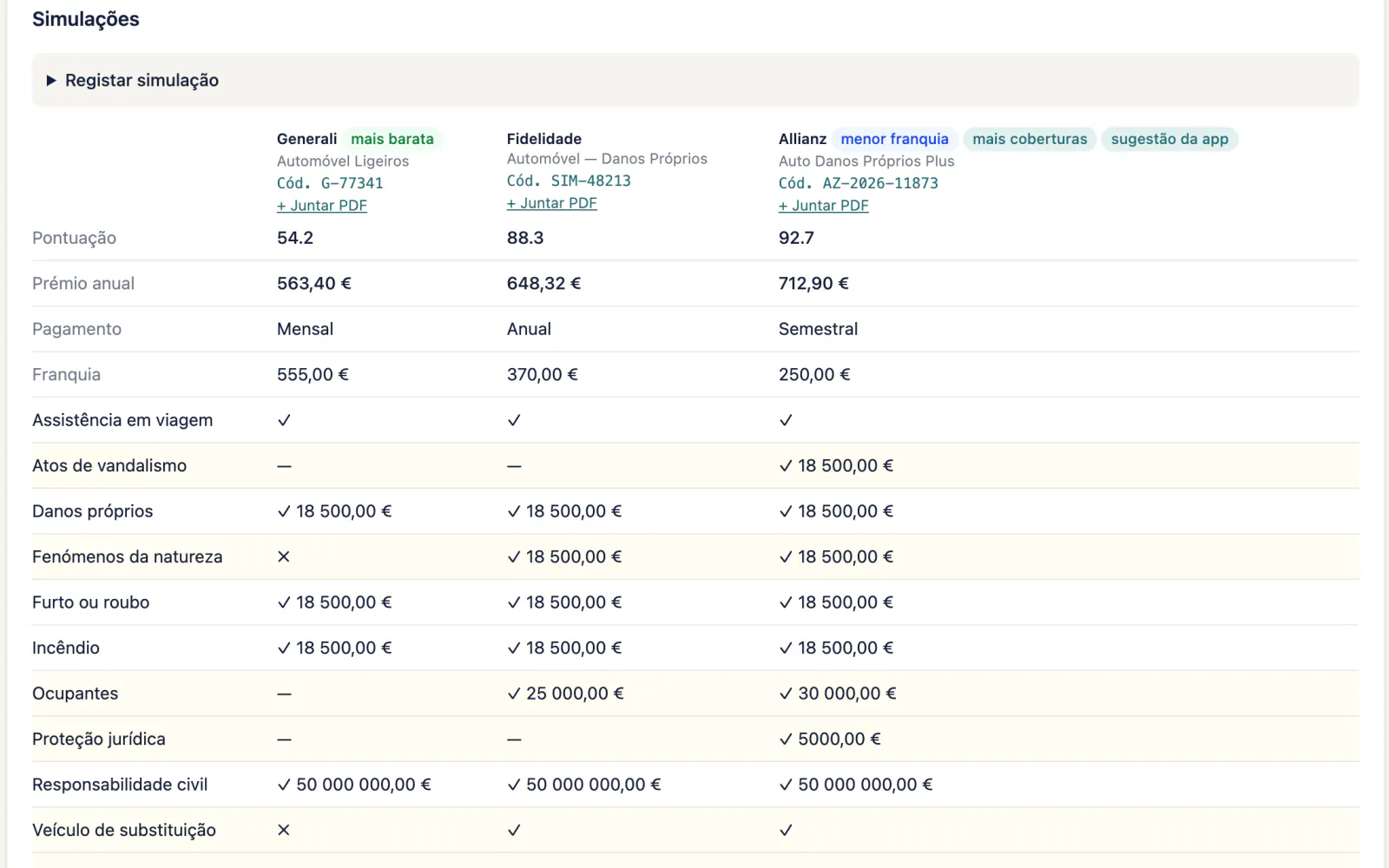Click the 'menor franquia' badge

[x=894, y=139]
